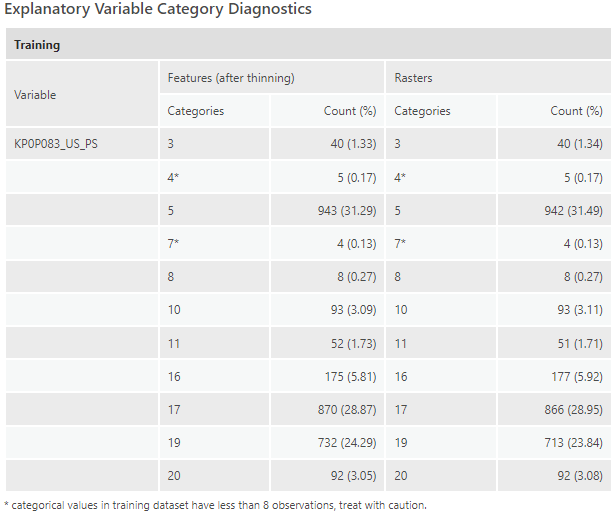
Task: Select Rasters category 7* cell
Action: coord(400,243)
